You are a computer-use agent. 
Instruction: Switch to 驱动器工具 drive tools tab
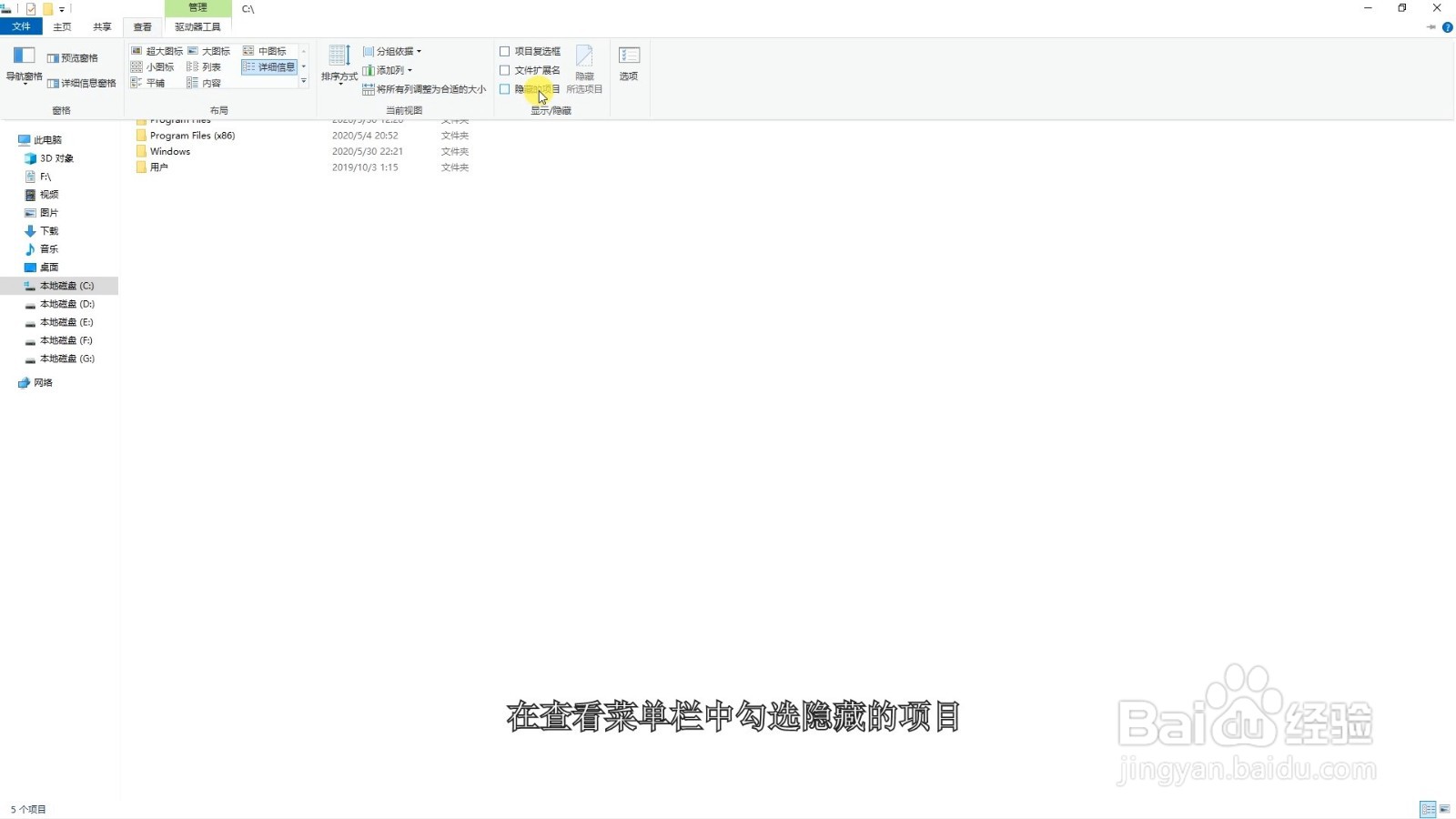pos(197,27)
